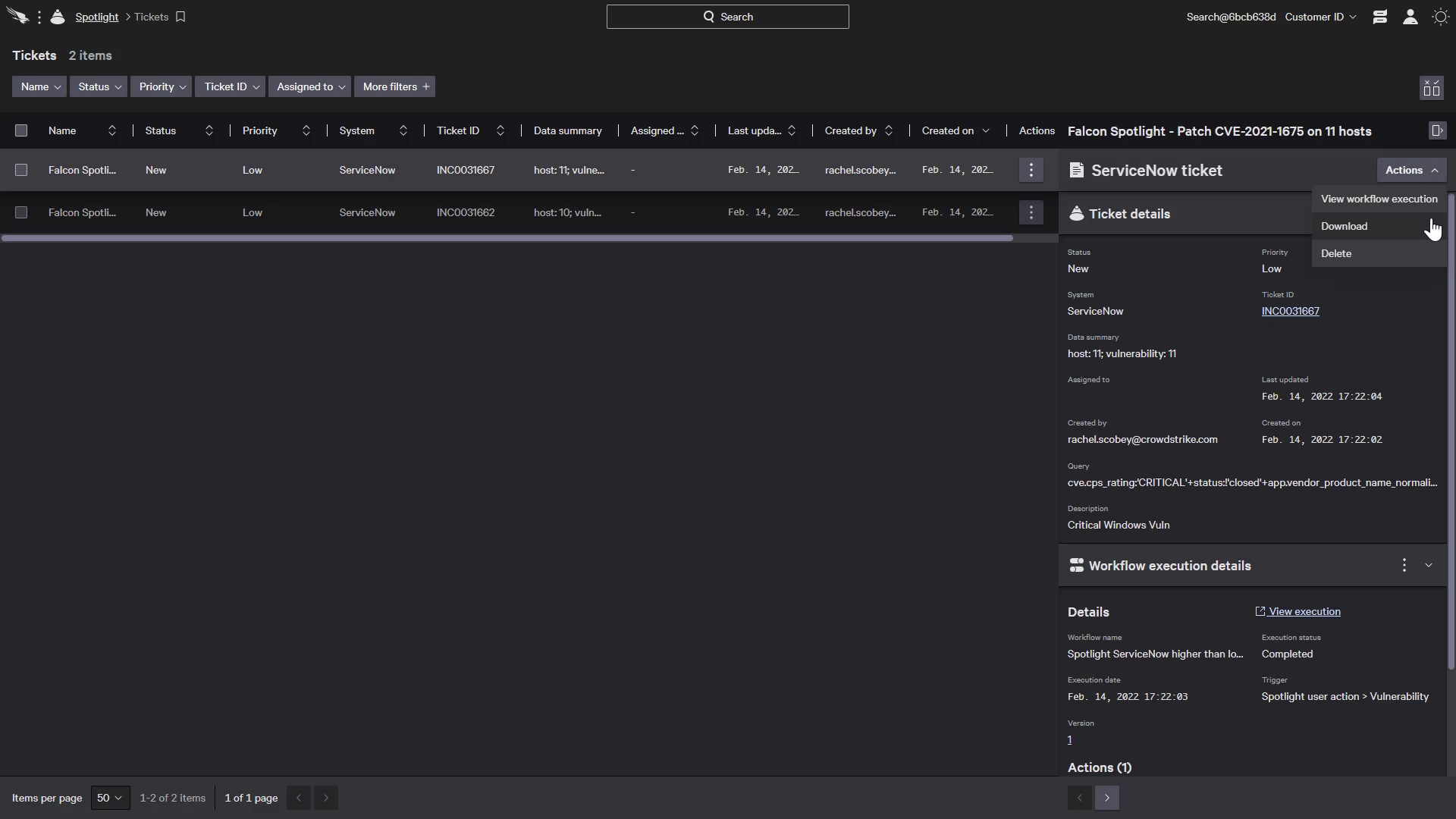Collapse the Workflow execution details section
1456x819 pixels.
[1429, 565]
